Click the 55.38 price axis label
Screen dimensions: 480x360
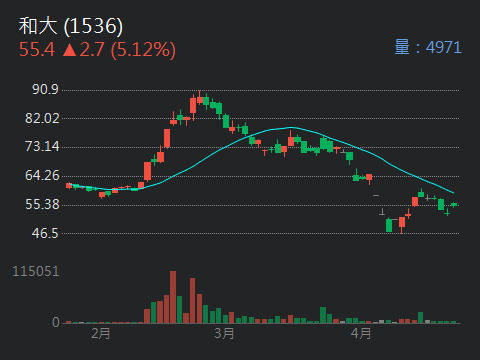pos(42,204)
